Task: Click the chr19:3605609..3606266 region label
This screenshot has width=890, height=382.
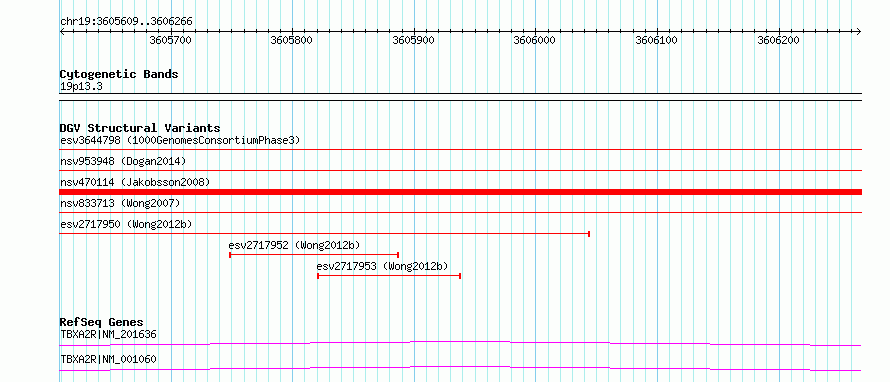Action: point(126,22)
